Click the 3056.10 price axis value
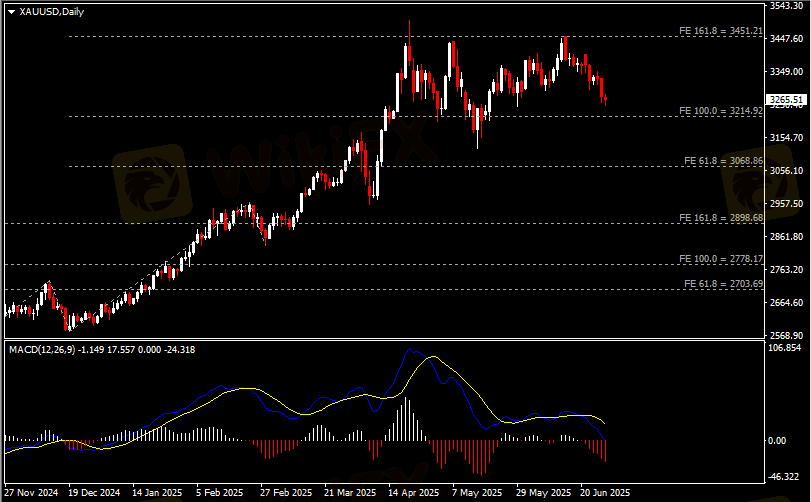Screen dimensions: 811x502 pos(786,171)
